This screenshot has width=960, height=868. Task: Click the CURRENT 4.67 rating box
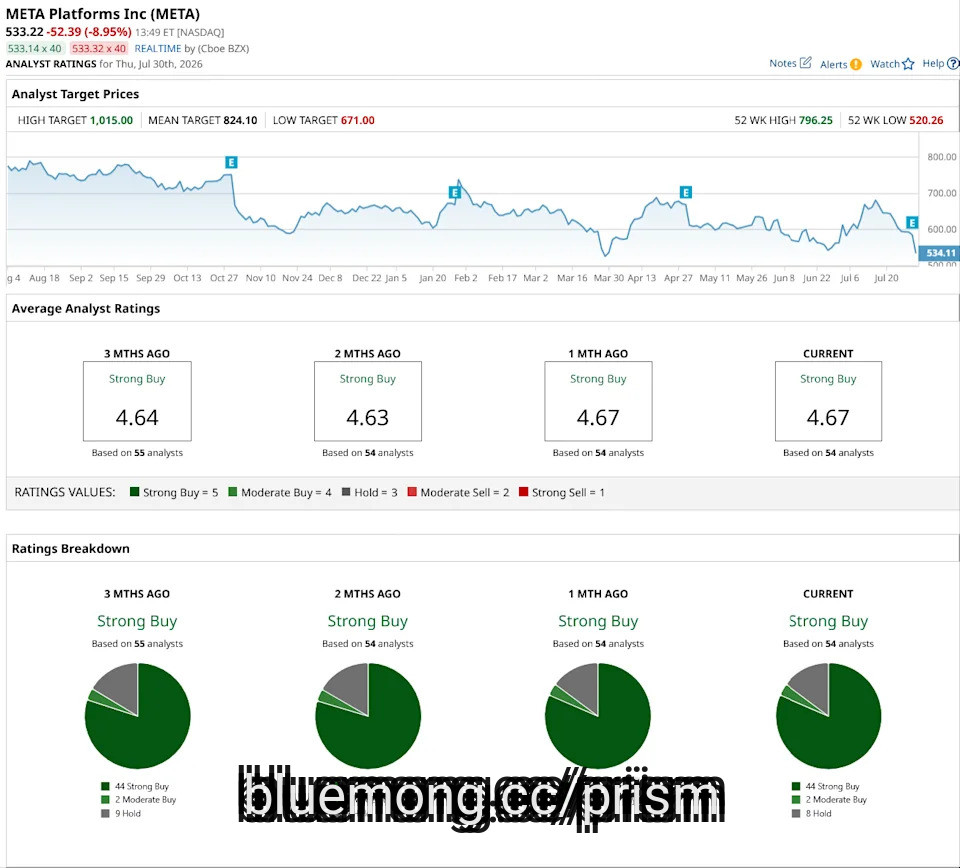pos(828,401)
